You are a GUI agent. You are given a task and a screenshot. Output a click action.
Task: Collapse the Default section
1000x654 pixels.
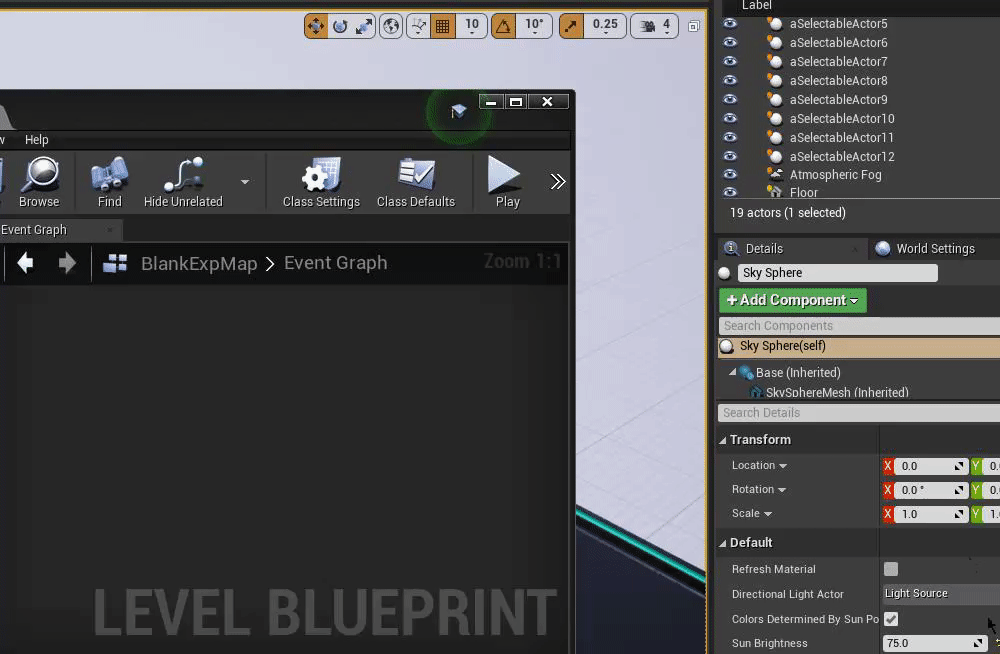point(723,543)
